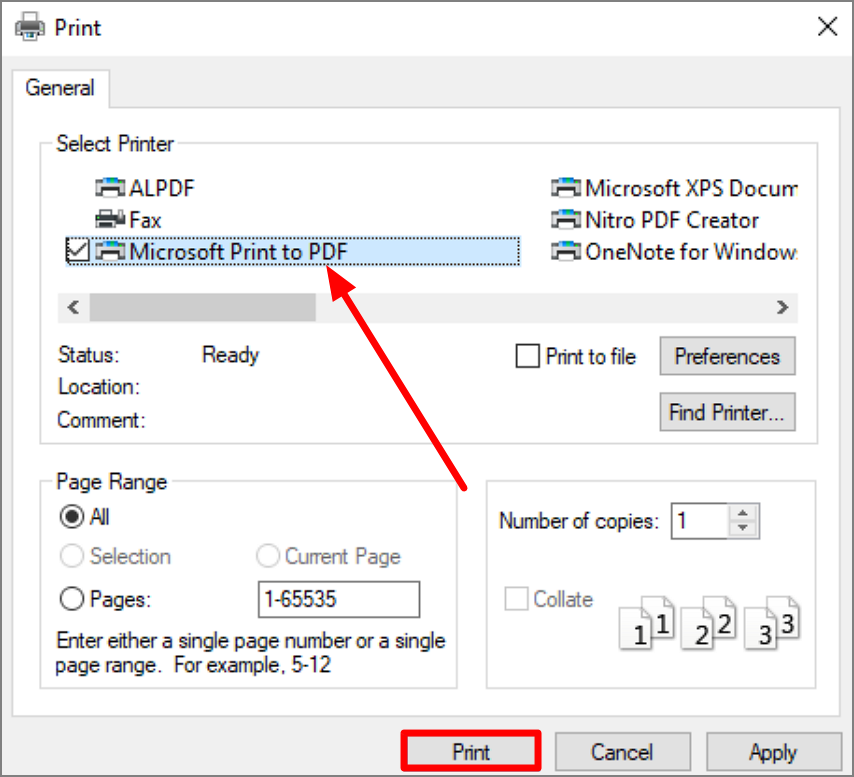Select the ALPDF printer name
Viewport: 854px width, 777px height.
[x=162, y=188]
